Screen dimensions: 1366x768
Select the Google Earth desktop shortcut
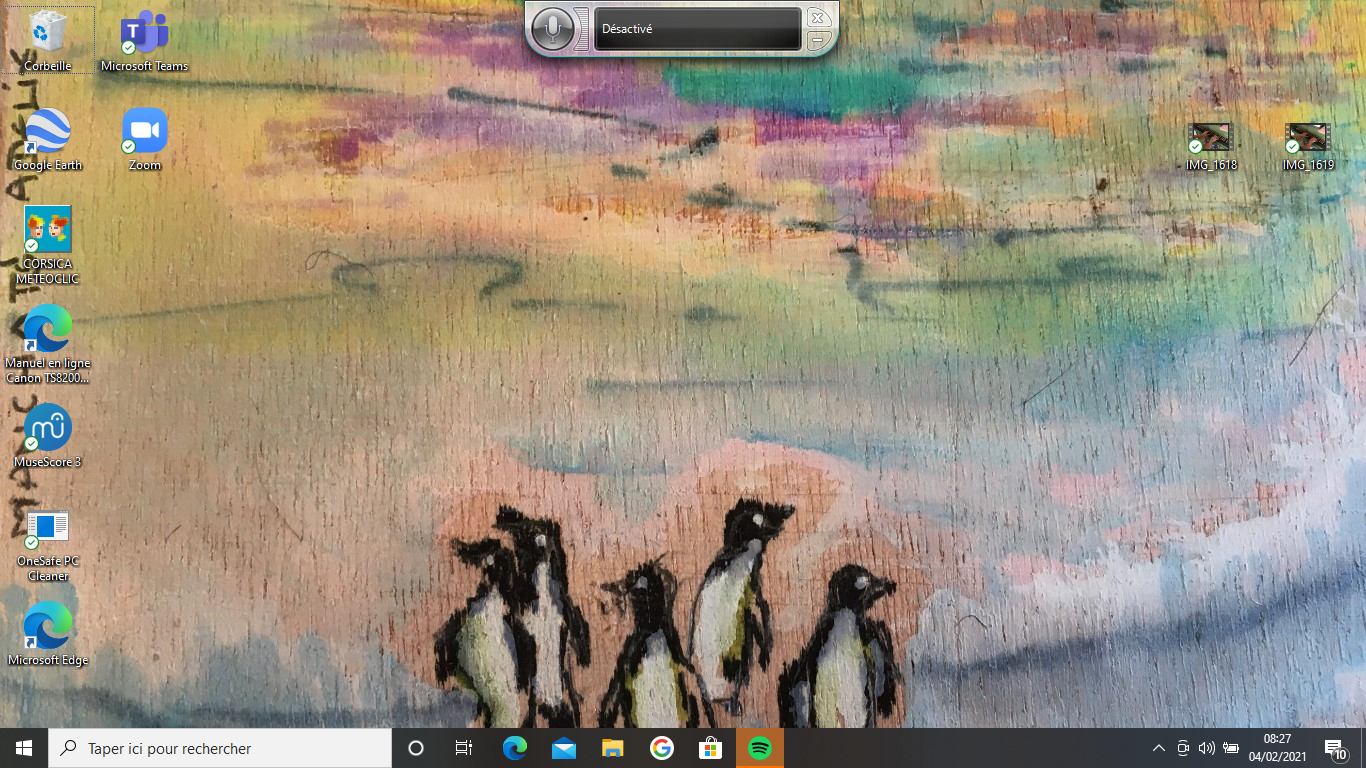pos(48,140)
